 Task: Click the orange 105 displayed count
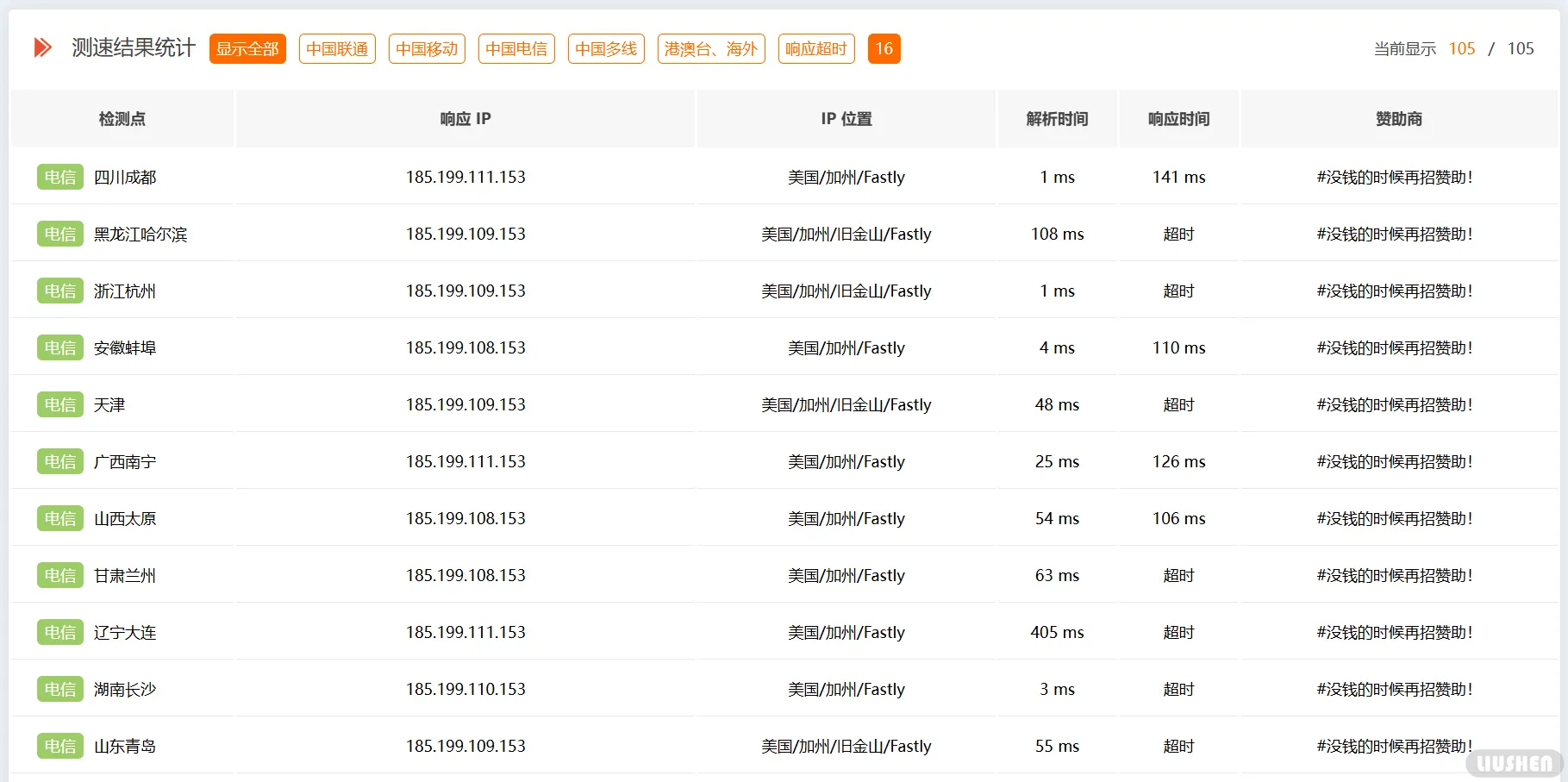[x=1462, y=49]
